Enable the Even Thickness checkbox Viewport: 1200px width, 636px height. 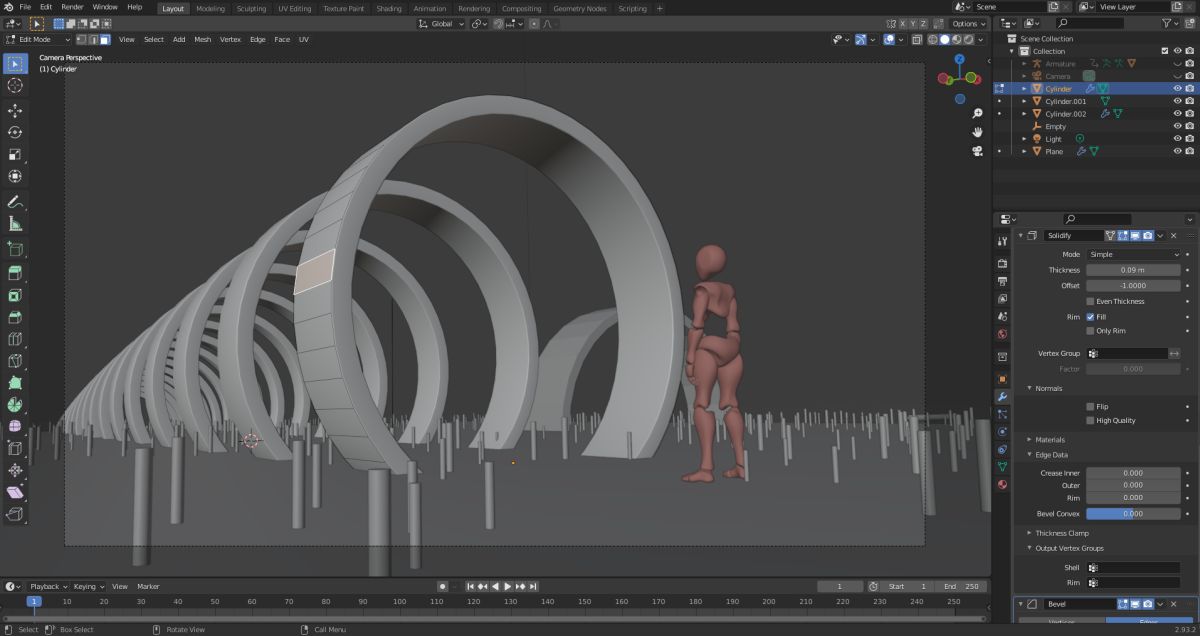(x=1090, y=301)
